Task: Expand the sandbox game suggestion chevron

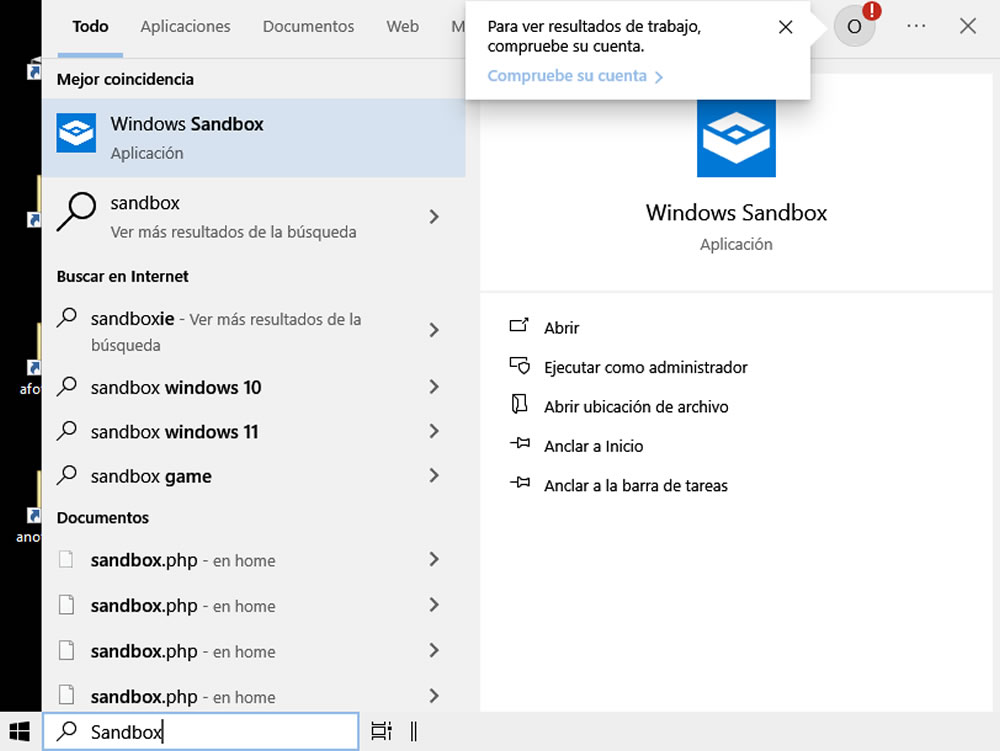Action: point(434,476)
